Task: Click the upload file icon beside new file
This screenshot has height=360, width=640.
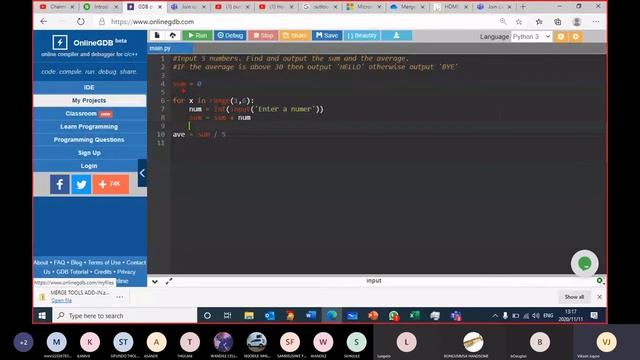Action: (x=173, y=36)
